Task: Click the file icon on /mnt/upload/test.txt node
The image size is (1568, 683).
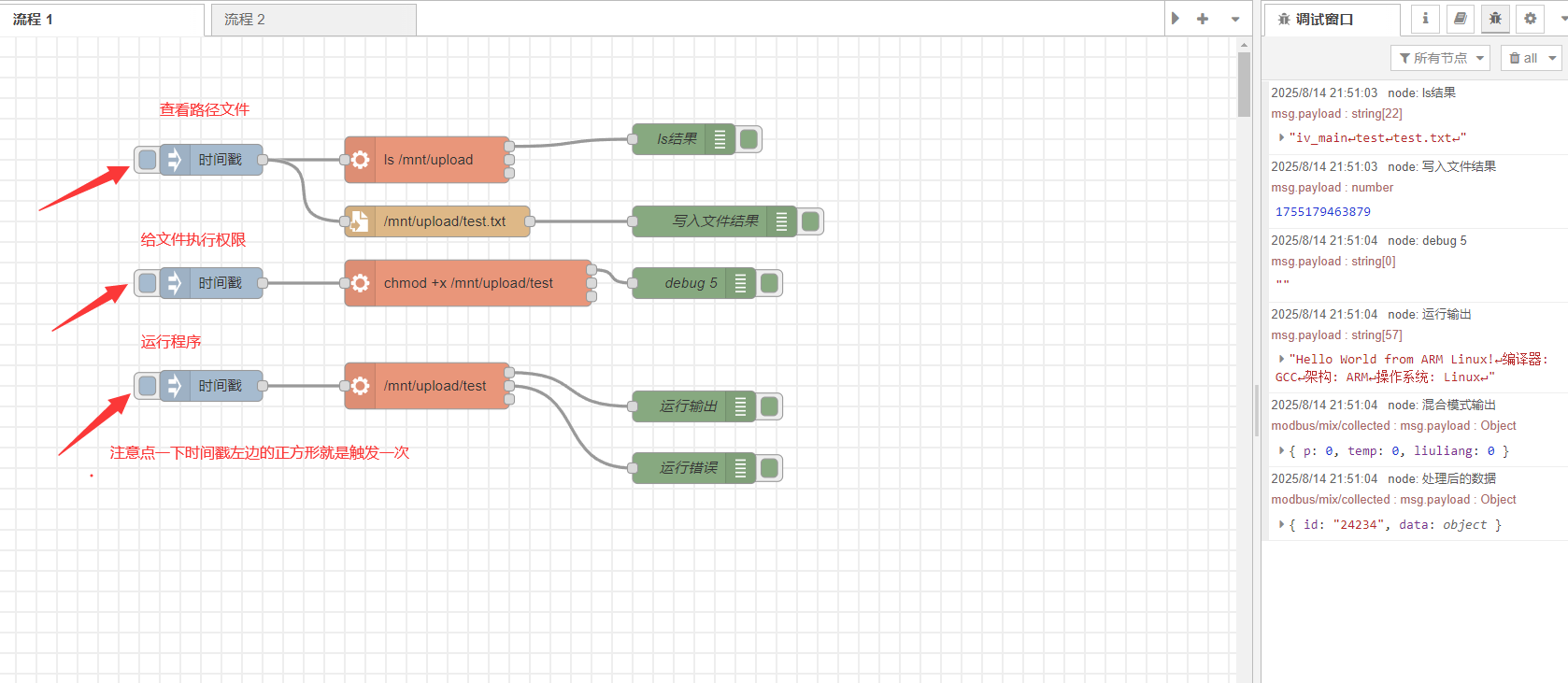Action: pyautogui.click(x=360, y=221)
